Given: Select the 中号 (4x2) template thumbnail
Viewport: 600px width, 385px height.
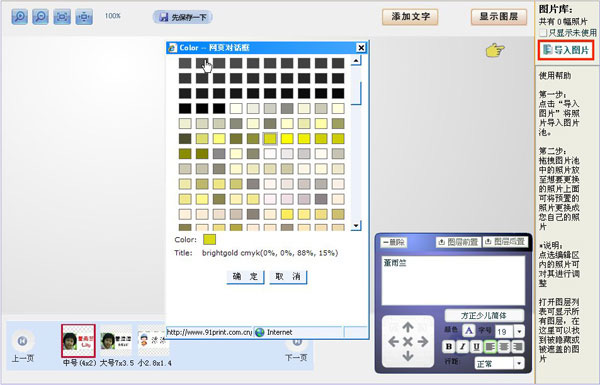Looking at the screenshot, I should (78, 341).
